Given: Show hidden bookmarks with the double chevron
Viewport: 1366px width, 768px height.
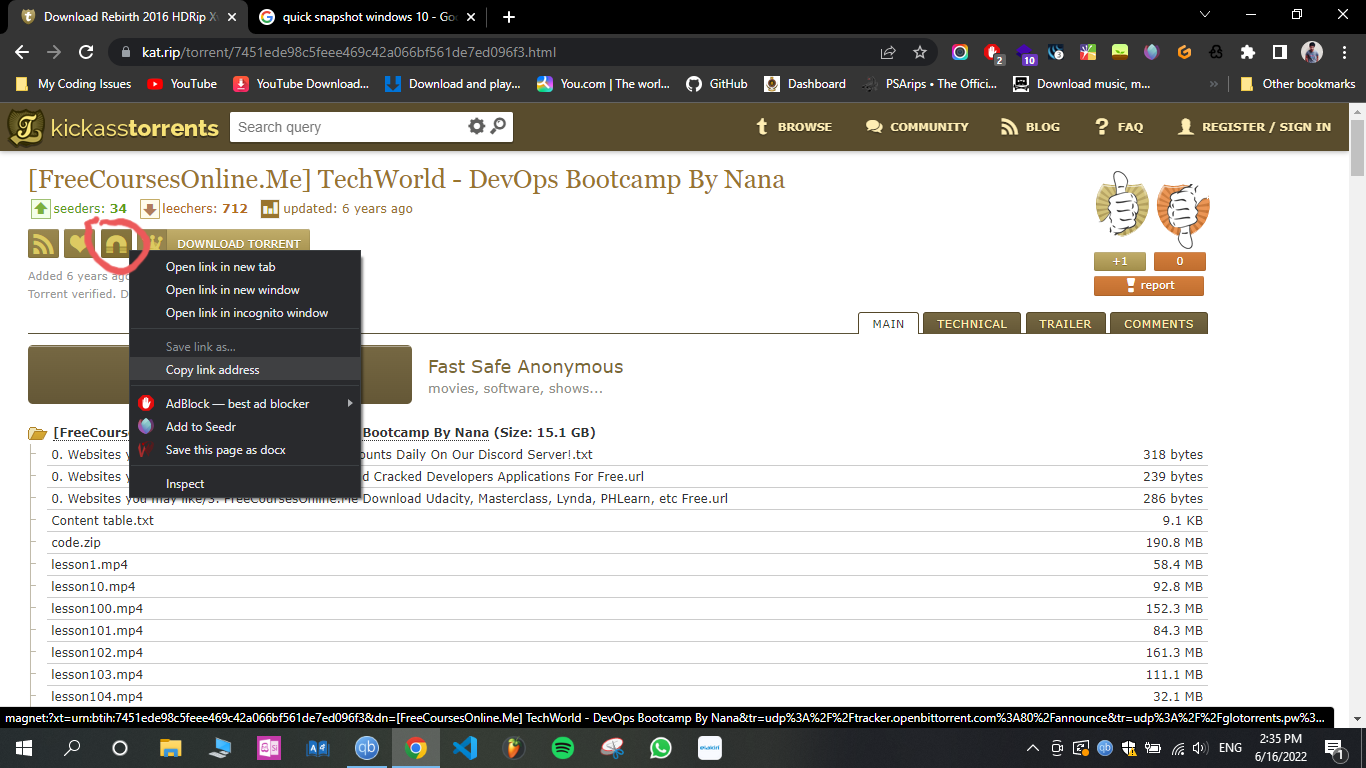Looking at the screenshot, I should pos(1214,84).
